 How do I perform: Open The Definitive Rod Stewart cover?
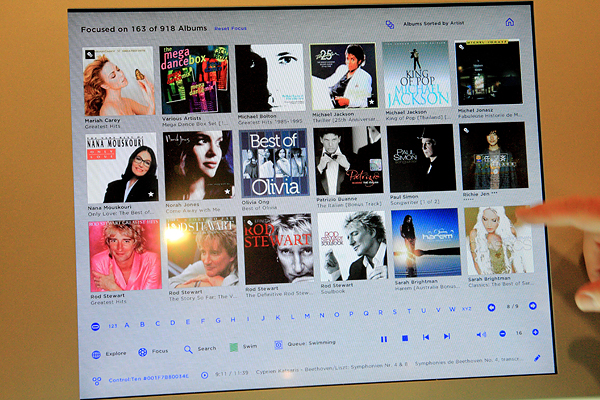tap(278, 250)
